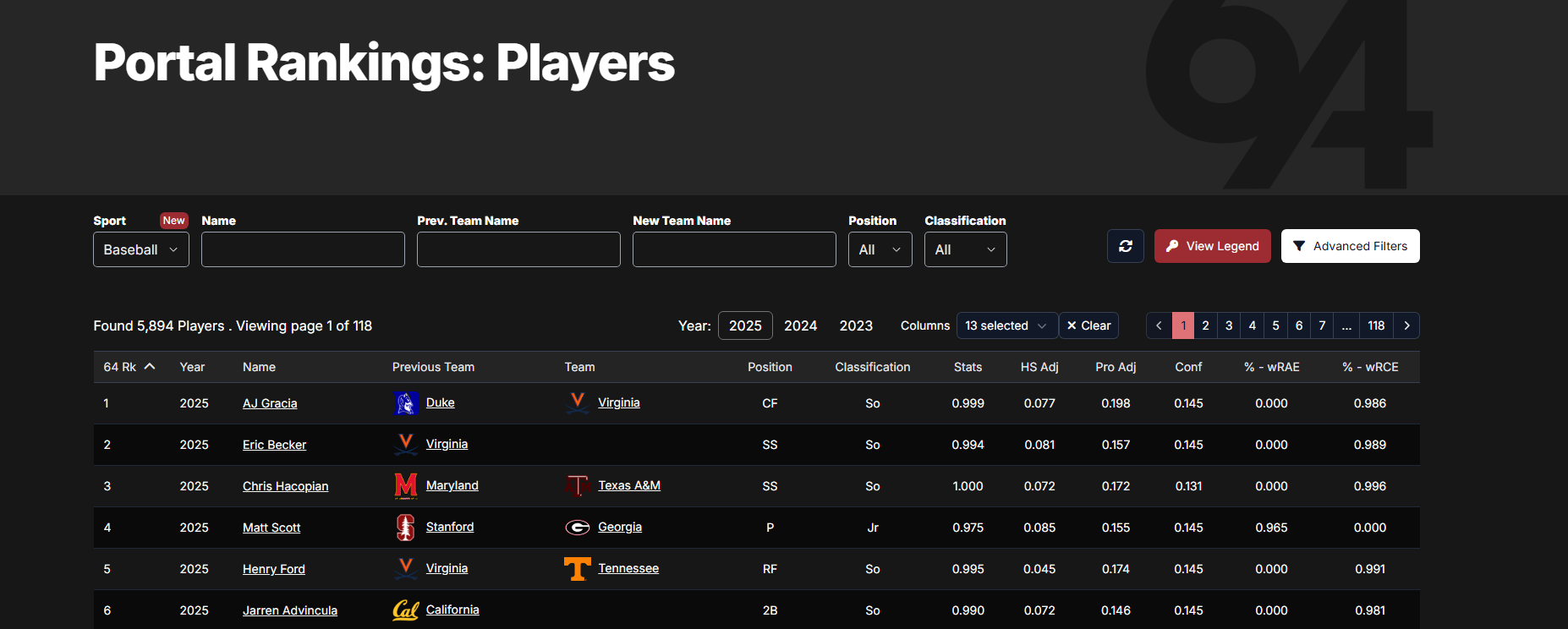The height and width of the screenshot is (629, 1568).
Task: Click the View Legend button
Action: (x=1212, y=246)
